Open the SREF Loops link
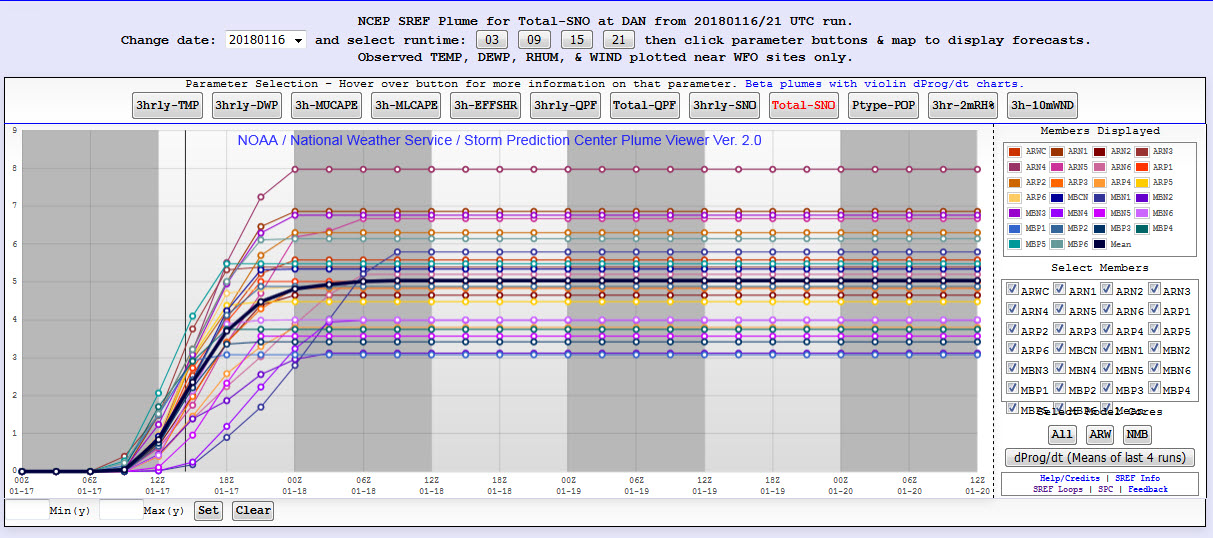Screen dimensions: 1213x538 [x=1056, y=489]
